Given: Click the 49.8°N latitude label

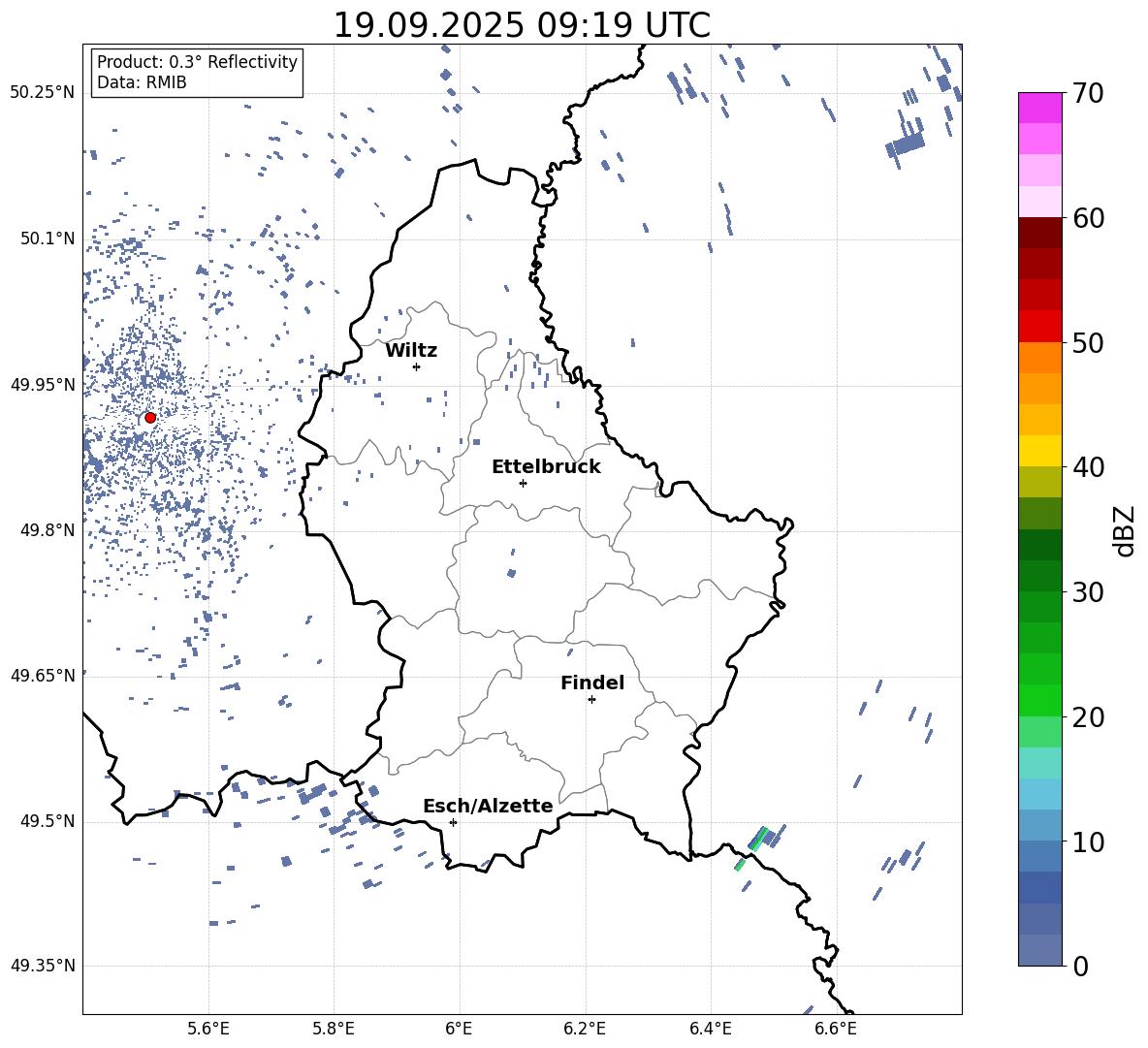Looking at the screenshot, I should pos(48,530).
